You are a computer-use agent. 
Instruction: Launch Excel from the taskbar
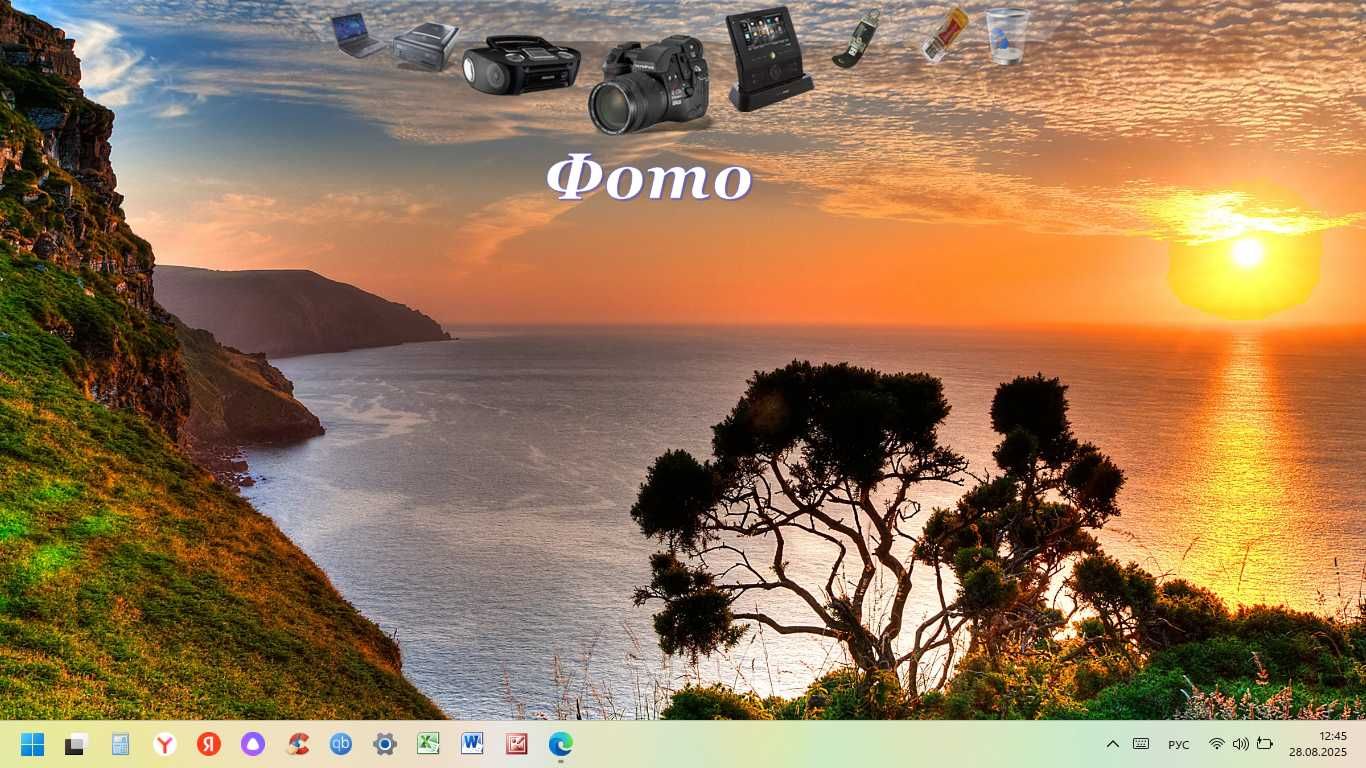click(428, 744)
